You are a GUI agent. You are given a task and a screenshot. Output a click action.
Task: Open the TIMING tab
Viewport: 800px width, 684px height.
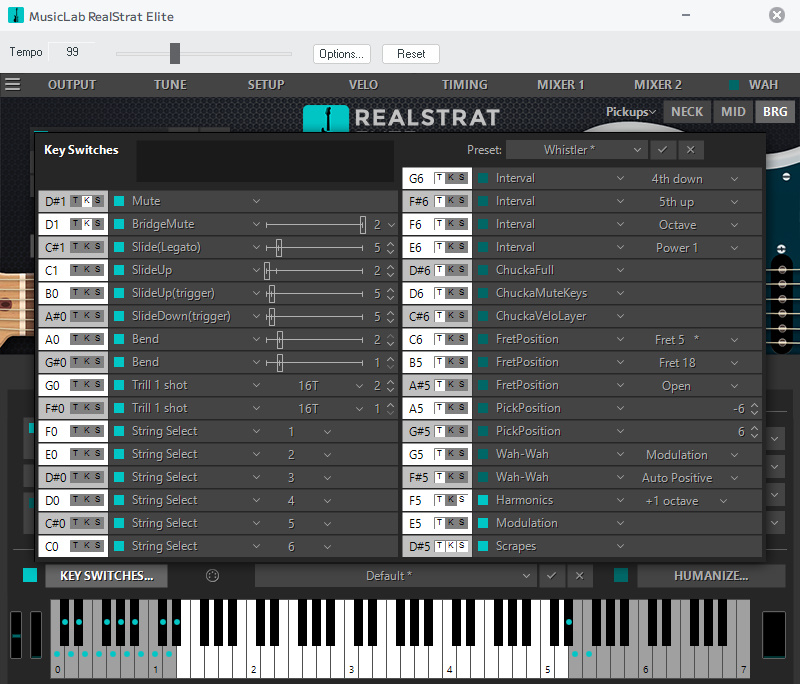pos(465,85)
